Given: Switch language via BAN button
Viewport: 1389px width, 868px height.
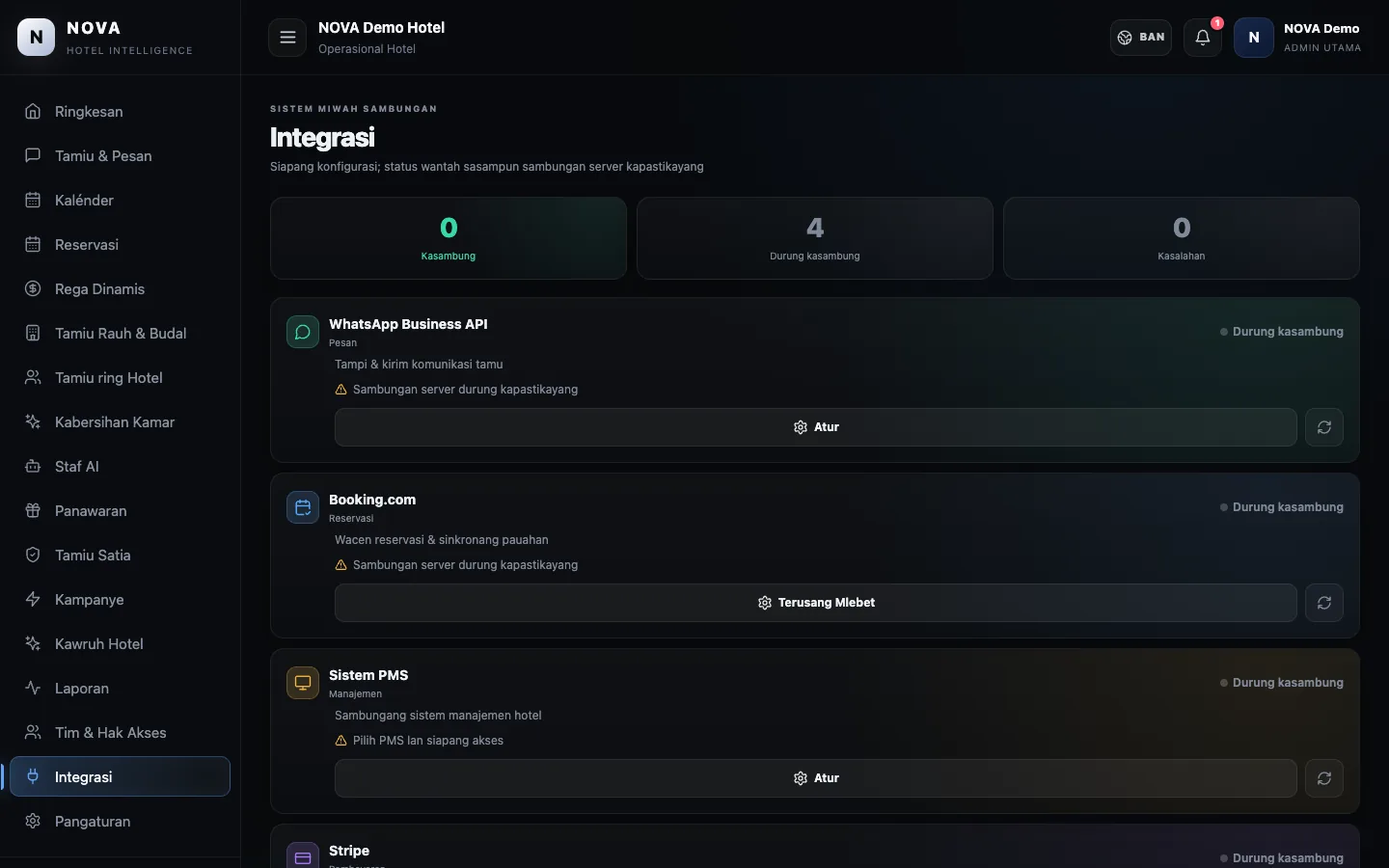Looking at the screenshot, I should pyautogui.click(x=1141, y=38).
